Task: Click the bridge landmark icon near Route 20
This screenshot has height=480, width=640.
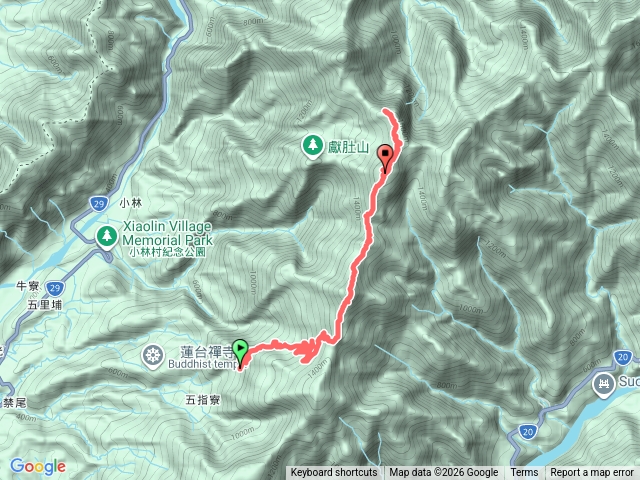Action: (x=603, y=385)
